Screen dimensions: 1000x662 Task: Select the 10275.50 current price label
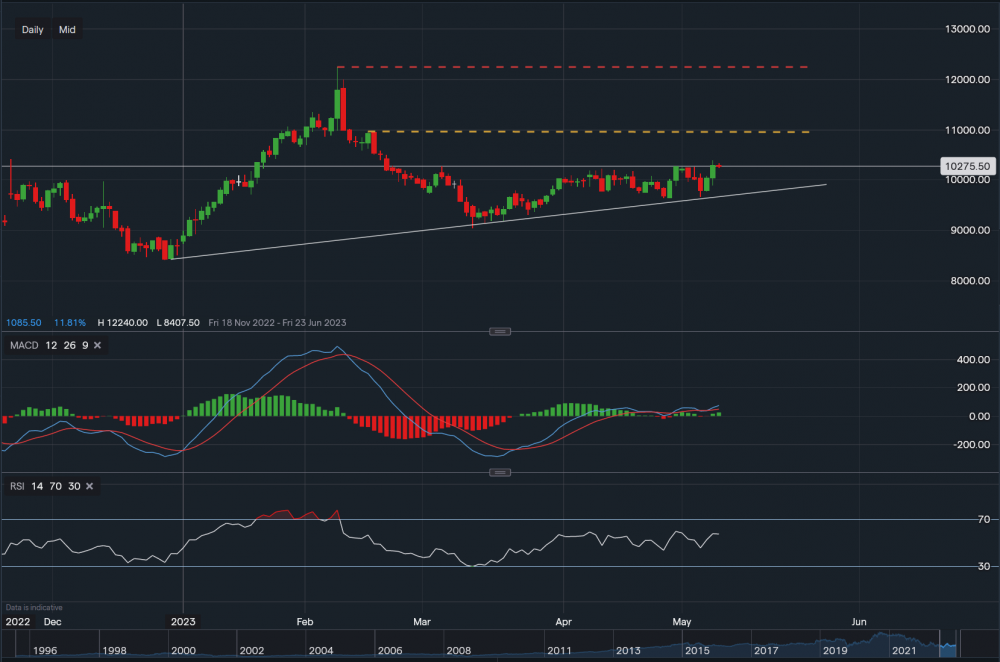(966, 166)
